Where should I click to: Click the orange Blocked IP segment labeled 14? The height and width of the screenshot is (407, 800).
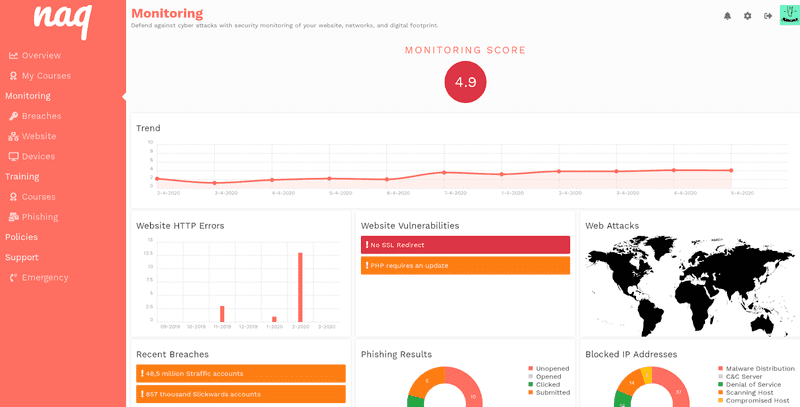click(630, 383)
